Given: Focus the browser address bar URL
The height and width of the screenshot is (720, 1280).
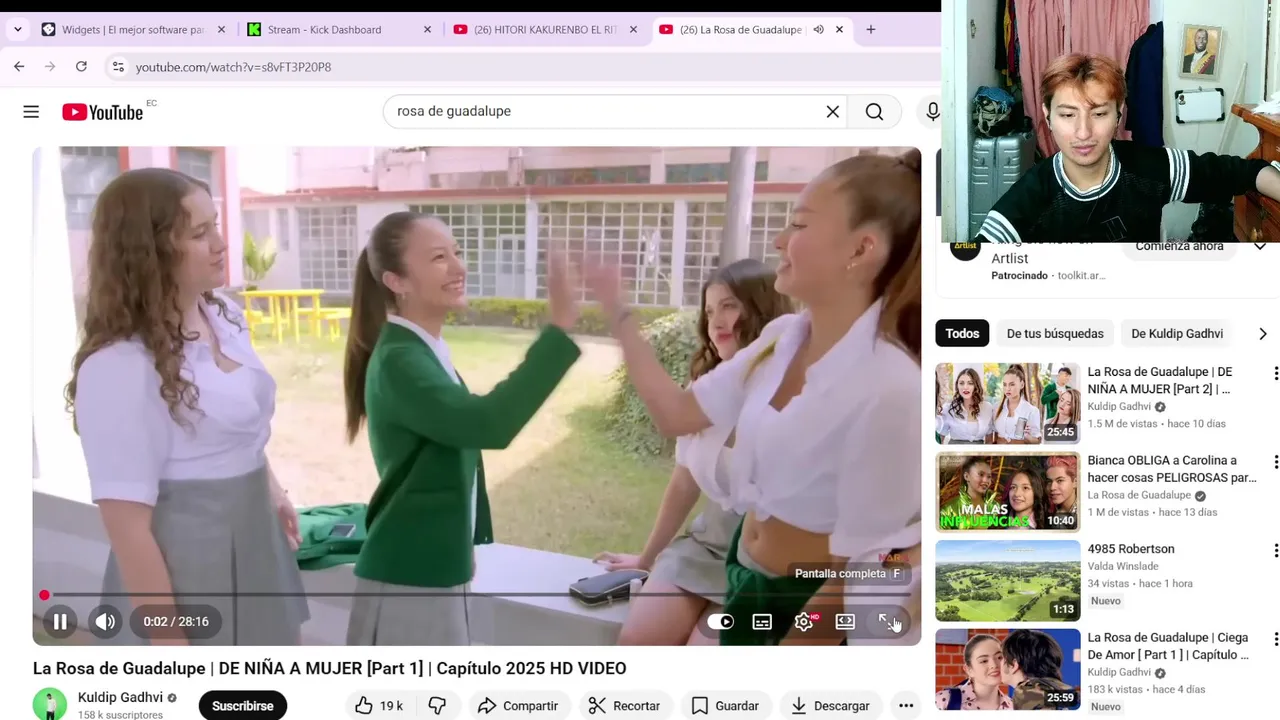Looking at the screenshot, I should tap(233, 67).
